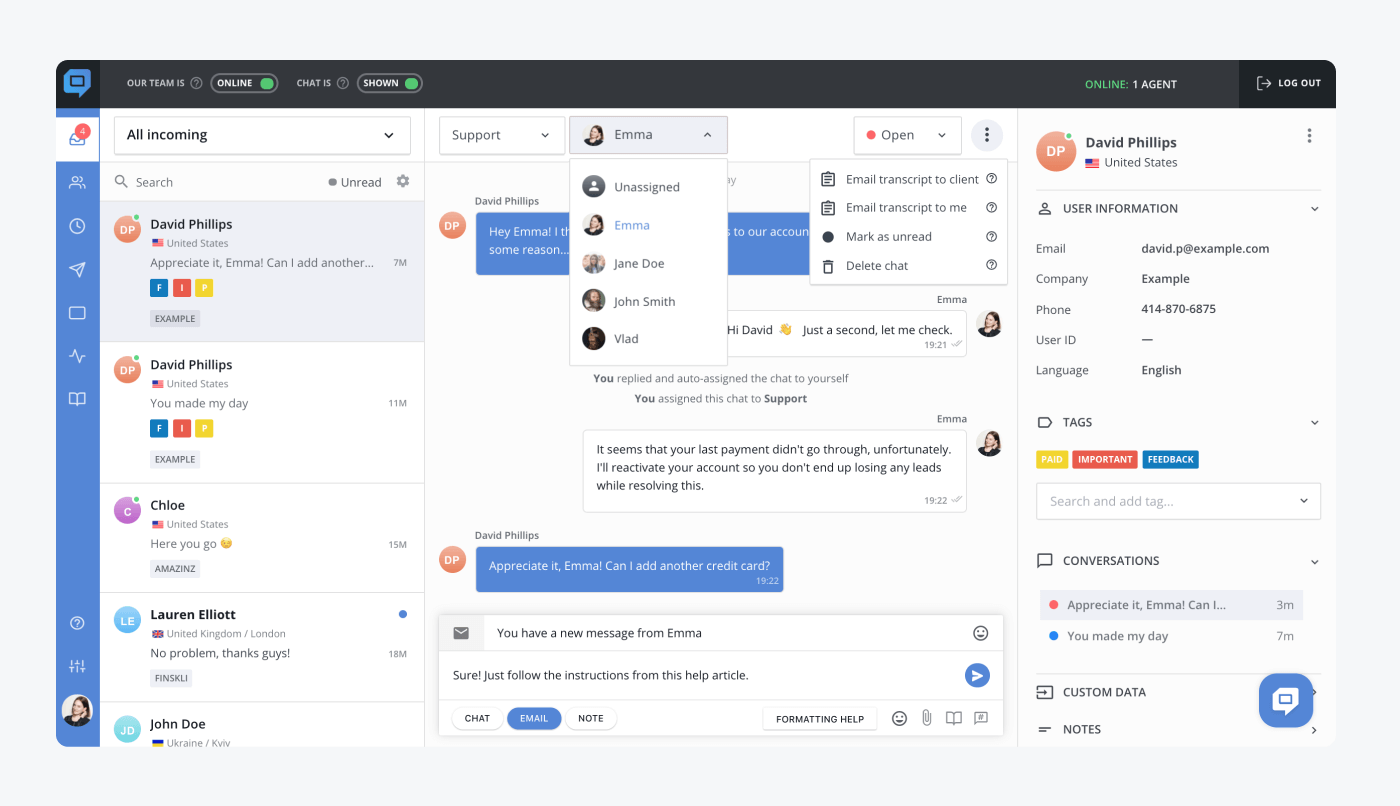Open the Team section in the sidebar
Viewport: 1400px width, 806px height.
coord(77,181)
